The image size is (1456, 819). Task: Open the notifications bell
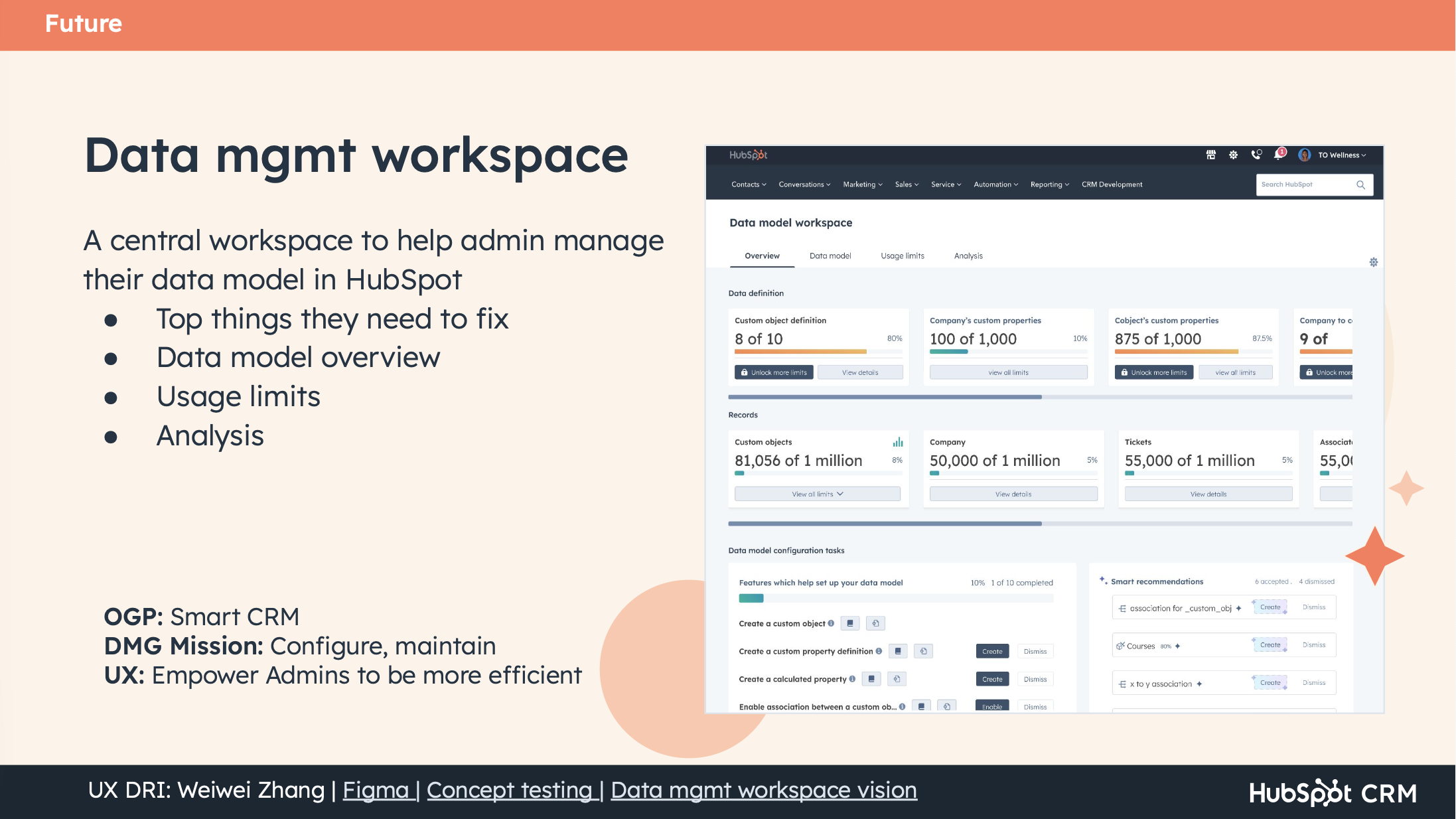point(1278,155)
